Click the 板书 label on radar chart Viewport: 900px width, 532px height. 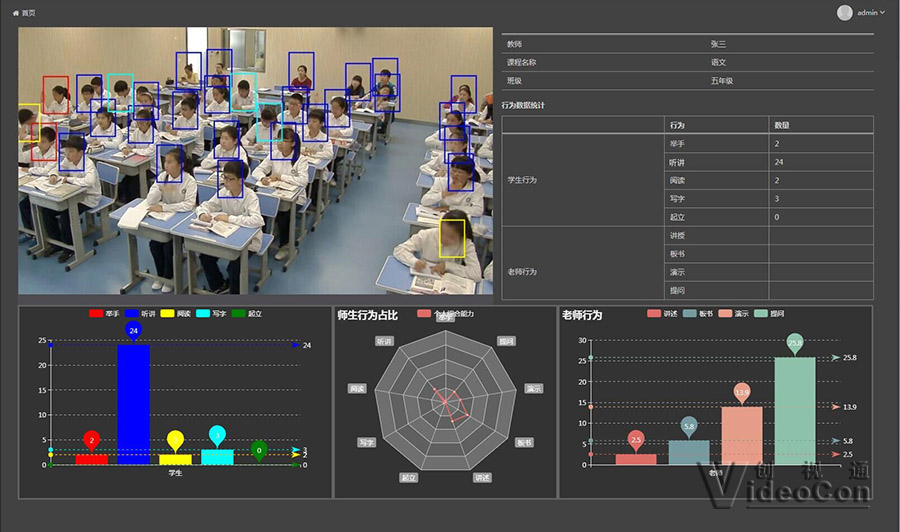pyautogui.click(x=524, y=442)
